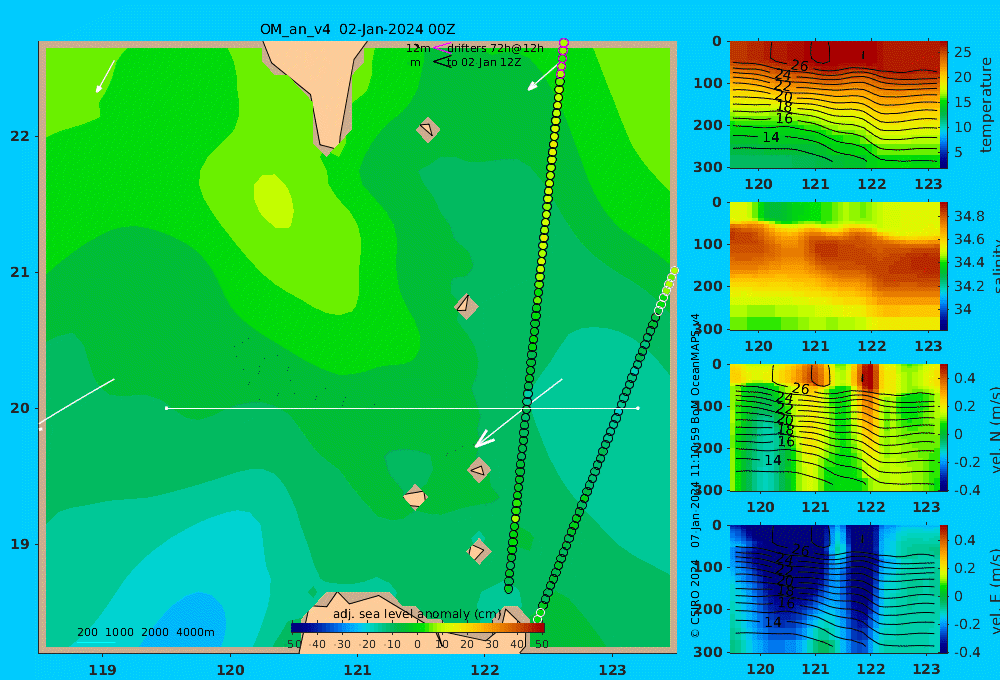Select the large white current arrow head near 122E
This screenshot has width=1000, height=680.
click(x=484, y=438)
